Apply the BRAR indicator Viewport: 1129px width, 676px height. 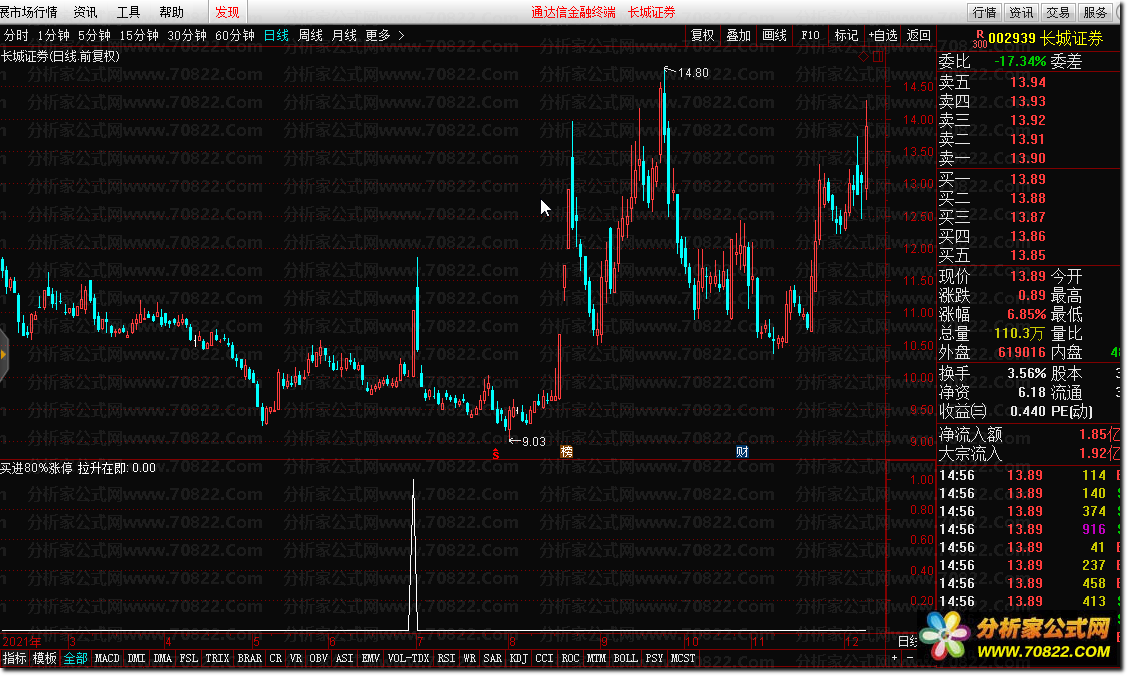pos(250,658)
